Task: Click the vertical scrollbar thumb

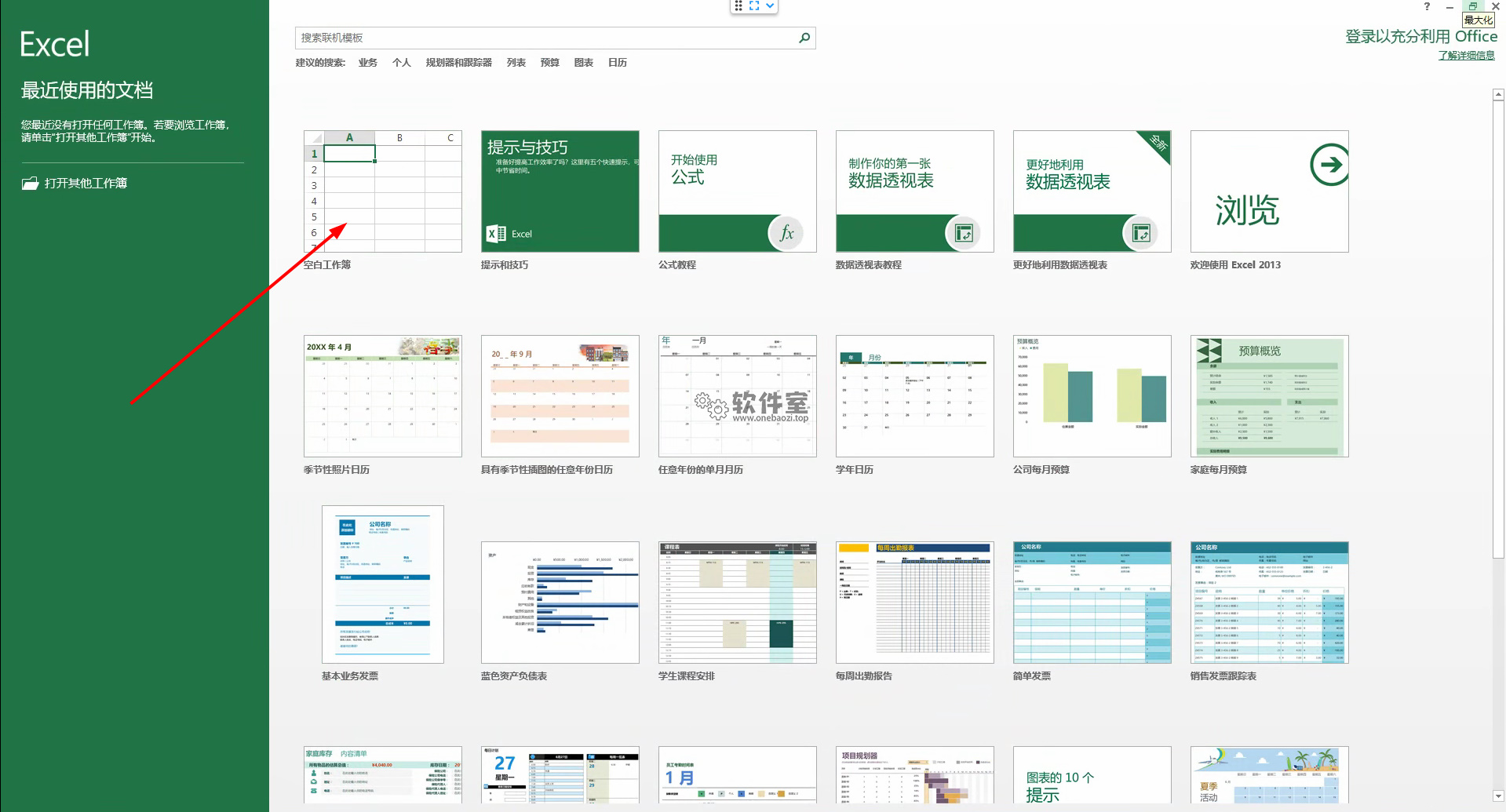Action: [x=1498, y=330]
